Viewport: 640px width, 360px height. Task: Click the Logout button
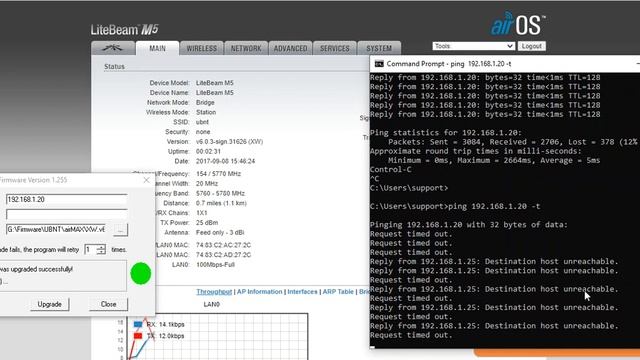(531, 46)
